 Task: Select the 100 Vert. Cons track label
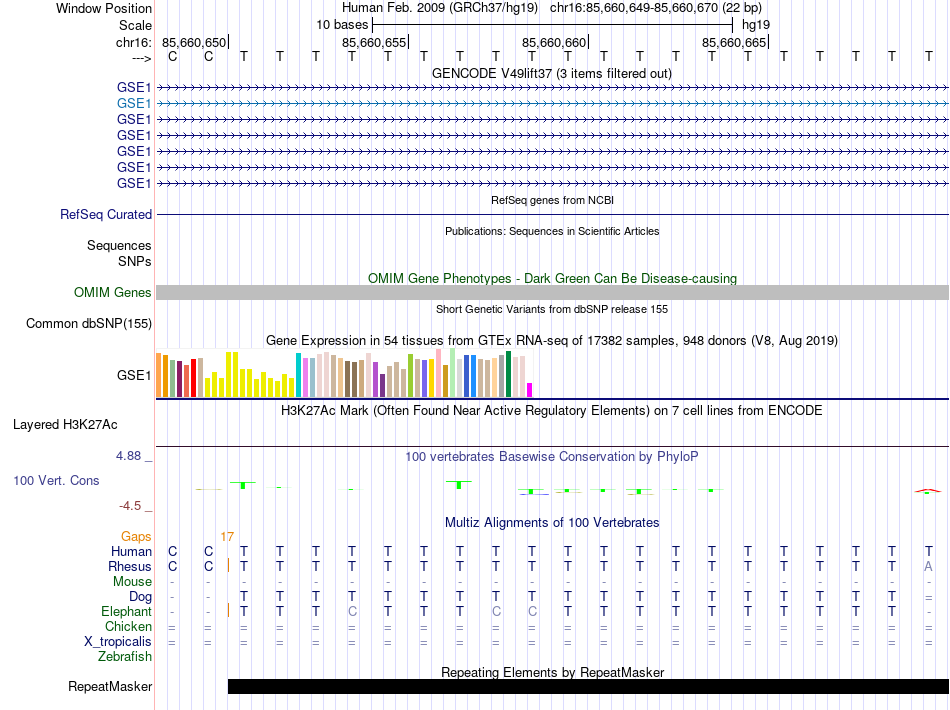coord(56,481)
